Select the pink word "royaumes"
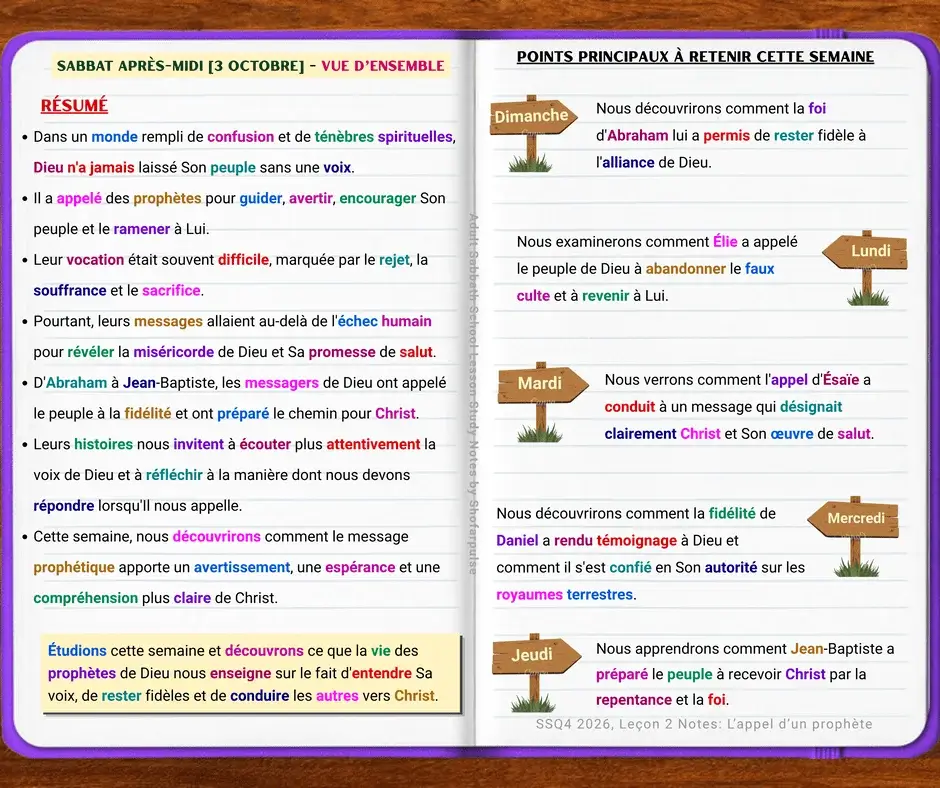This screenshot has width=940, height=788. click(529, 594)
